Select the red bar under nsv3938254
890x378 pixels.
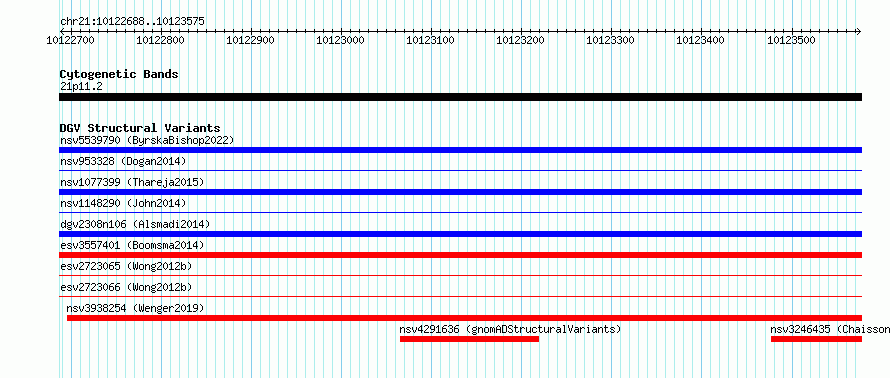(464, 318)
